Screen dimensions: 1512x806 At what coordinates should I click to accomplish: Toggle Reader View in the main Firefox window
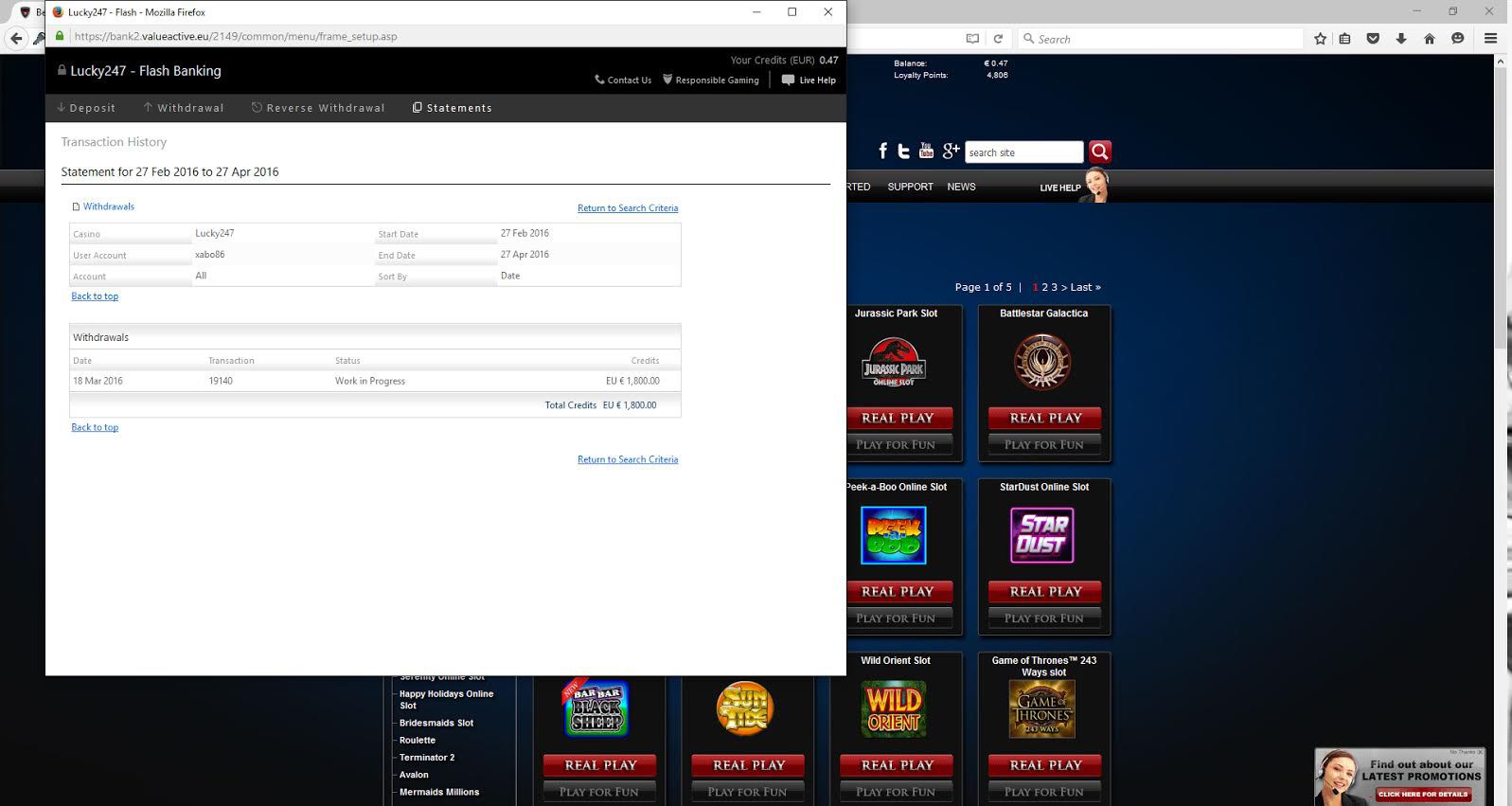[972, 39]
